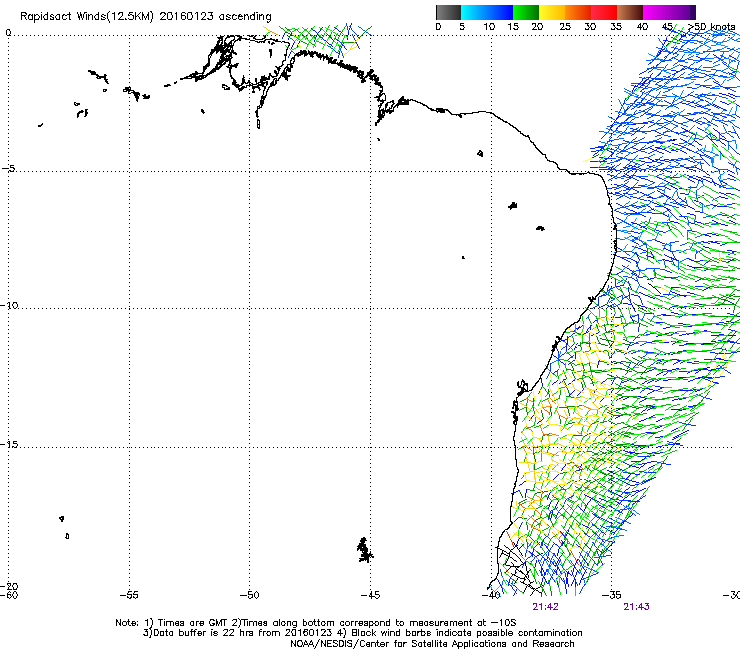Image resolution: width=740 pixels, height=650 pixels.
Task: Click the '-45' longitude axis label
Action: [x=370, y=595]
